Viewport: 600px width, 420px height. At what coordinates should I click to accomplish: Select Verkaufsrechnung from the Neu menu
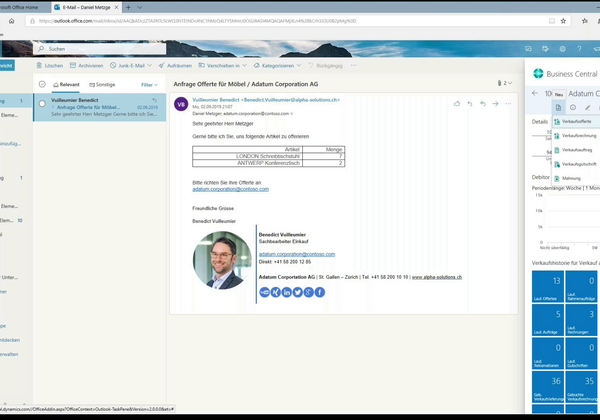click(x=576, y=136)
